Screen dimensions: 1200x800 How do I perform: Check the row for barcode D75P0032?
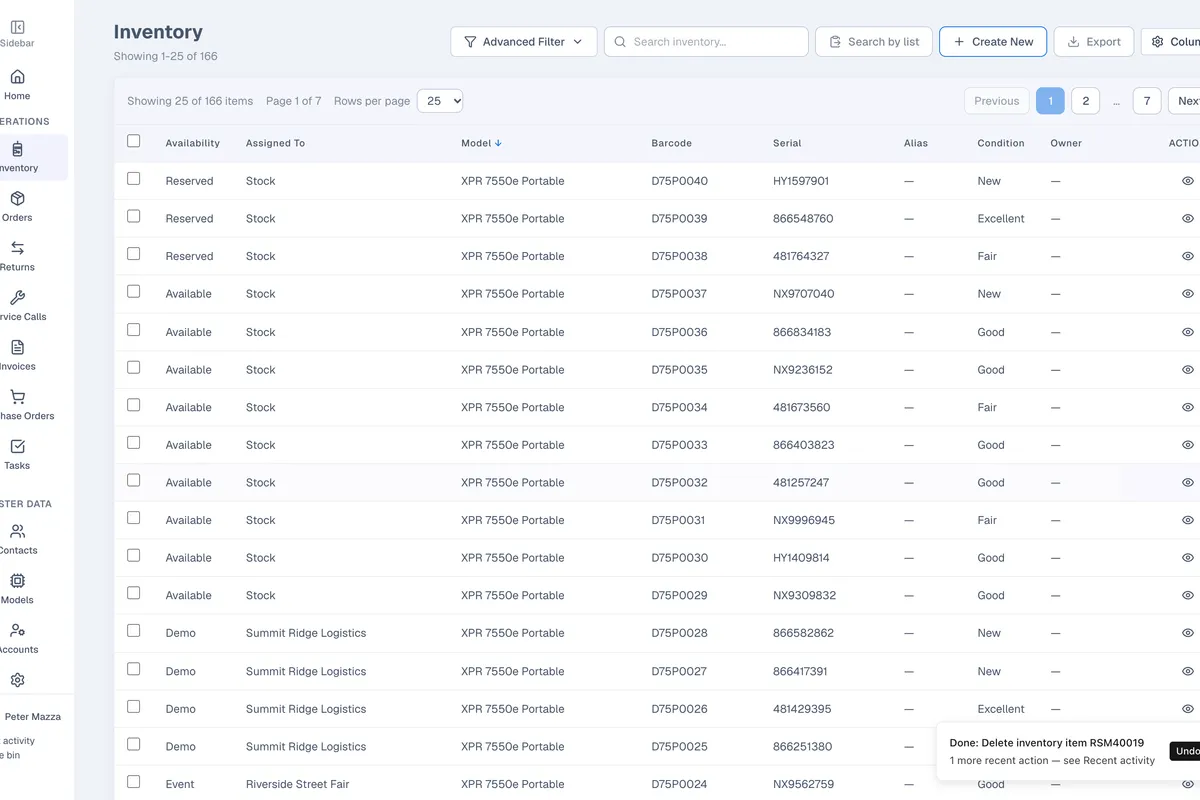(134, 480)
